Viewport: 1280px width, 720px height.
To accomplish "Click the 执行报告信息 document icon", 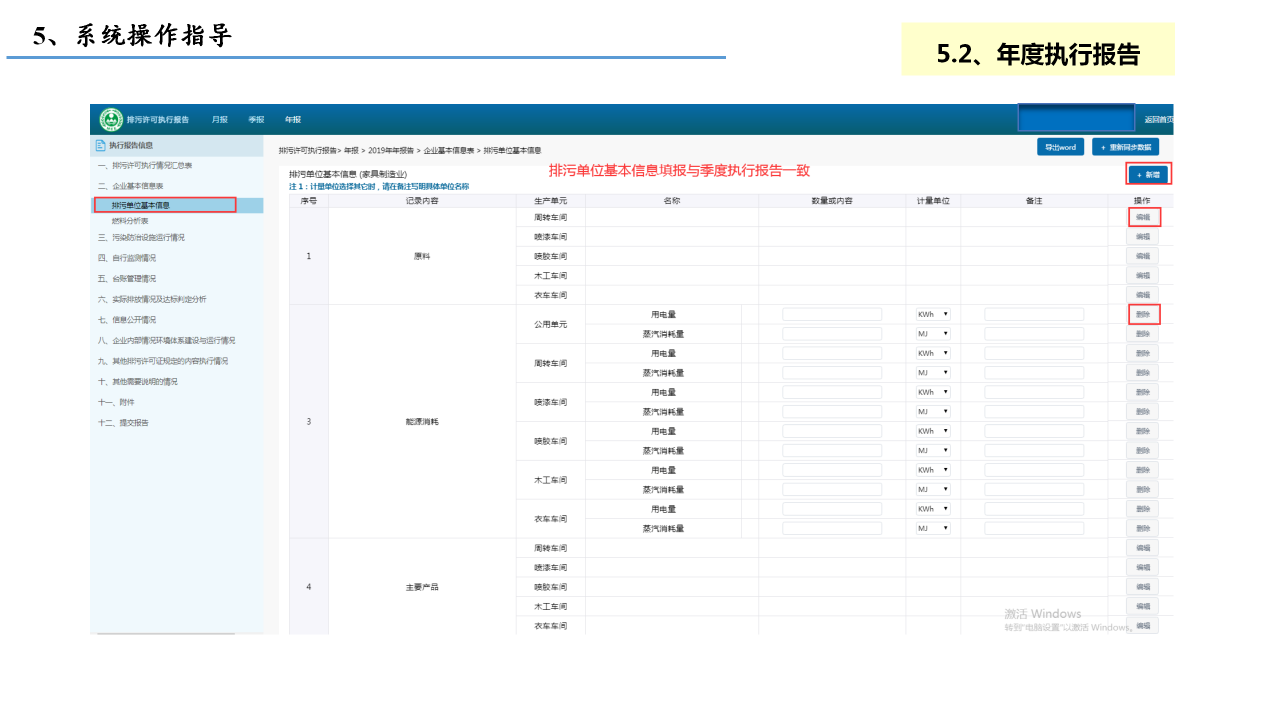I will click(100, 145).
